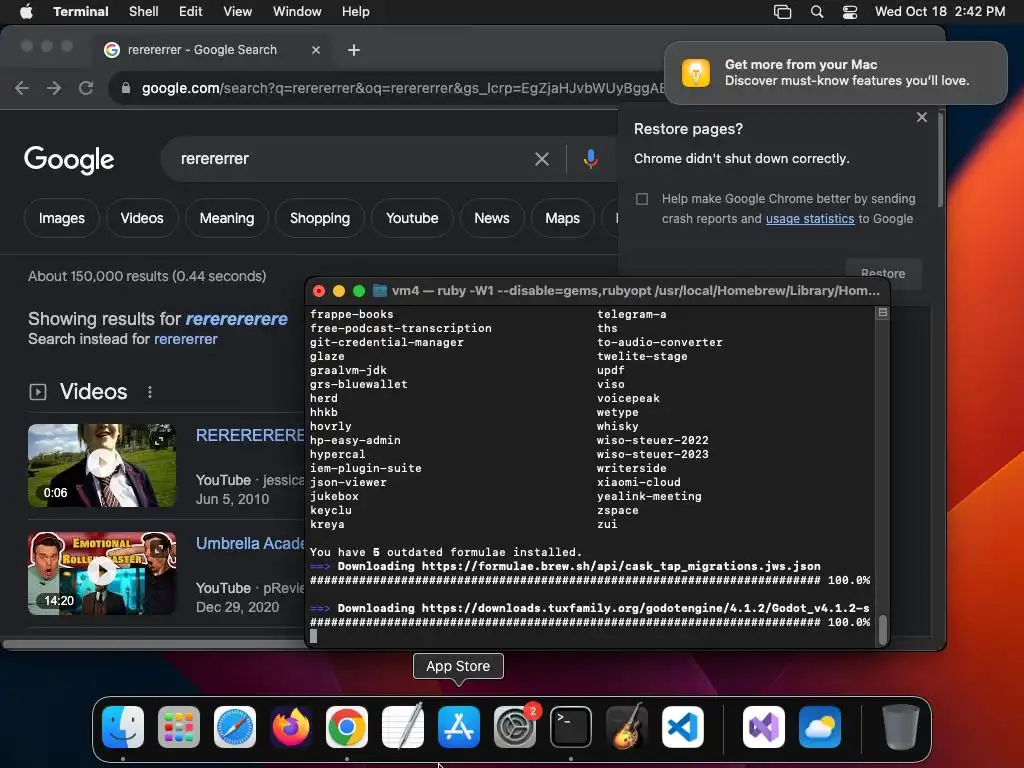This screenshot has width=1024, height=768.
Task: Click the voice search microphone icon
Action: pos(590,159)
